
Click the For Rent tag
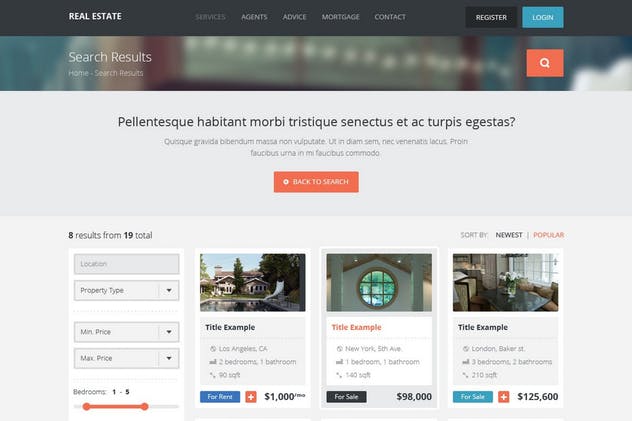[x=220, y=397]
